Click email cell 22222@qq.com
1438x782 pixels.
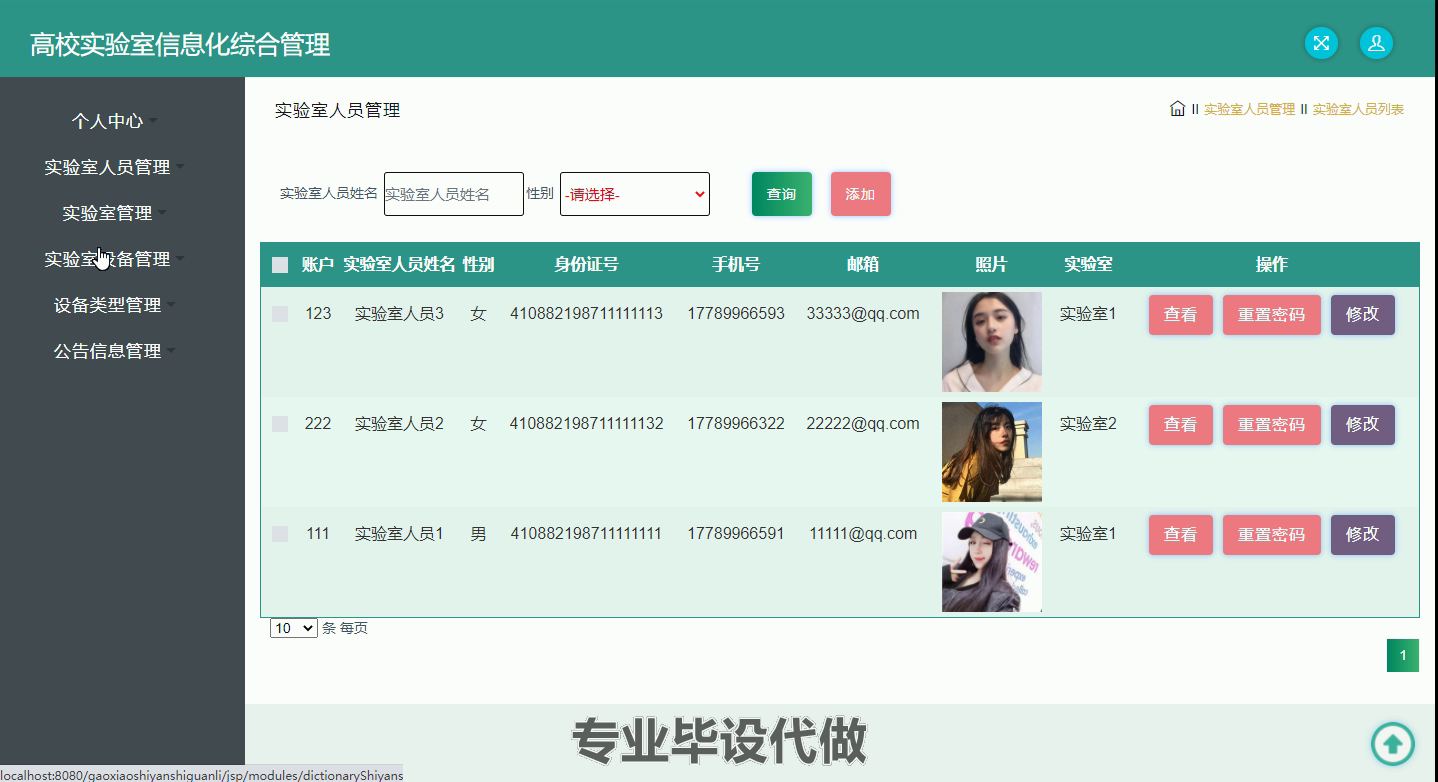pyautogui.click(x=863, y=424)
